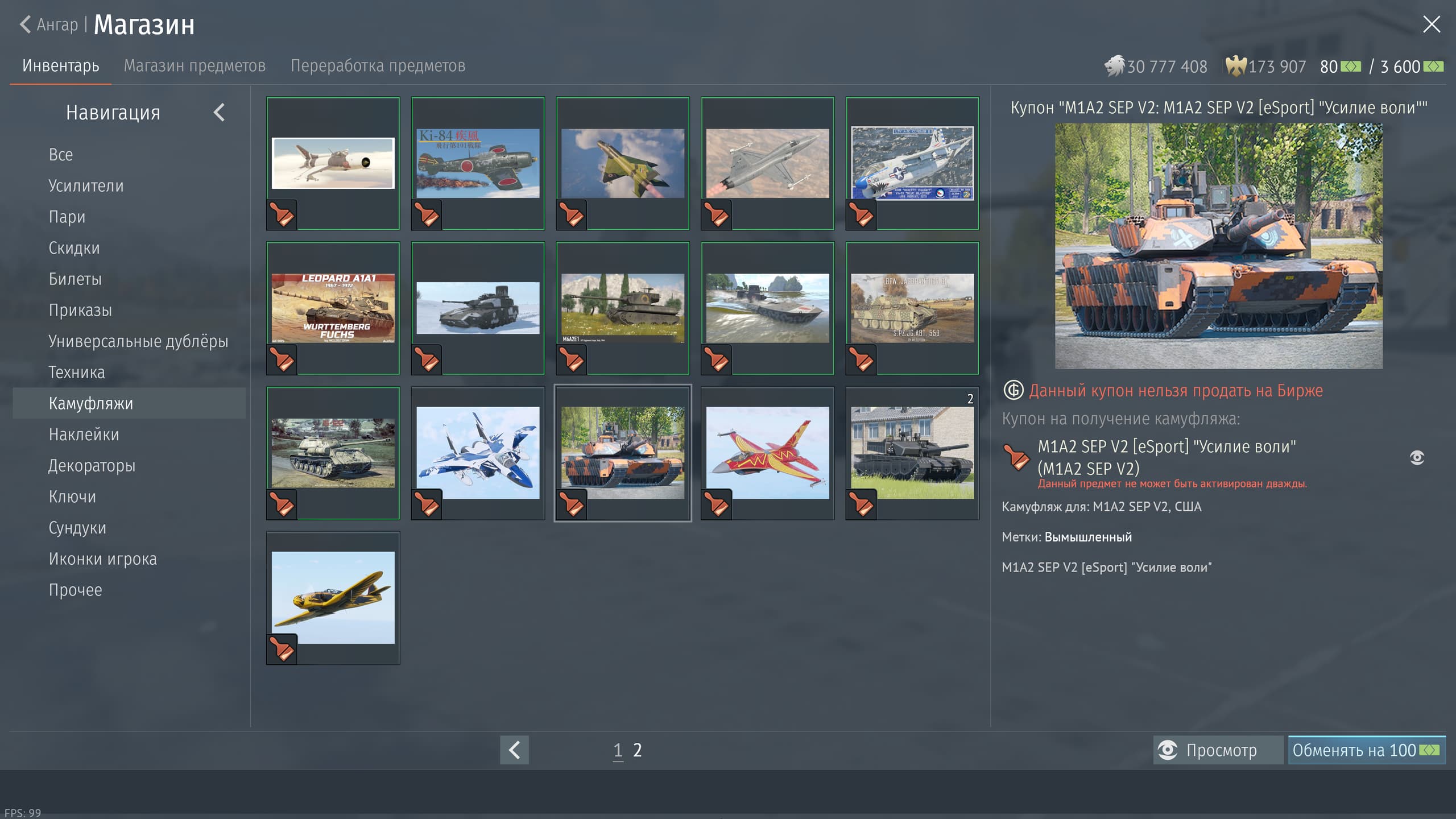Image resolution: width=1456 pixels, height=819 pixels.
Task: Click the Silver Lions currency icon
Action: click(1114, 66)
